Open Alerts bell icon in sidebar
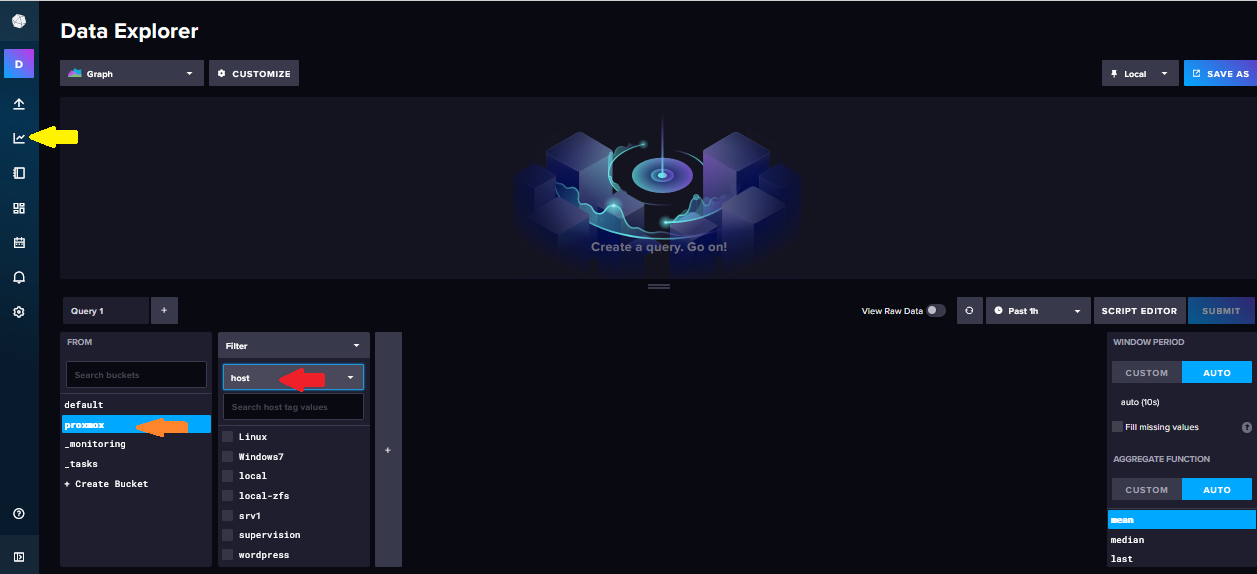The height and width of the screenshot is (574, 1257). coord(19,277)
